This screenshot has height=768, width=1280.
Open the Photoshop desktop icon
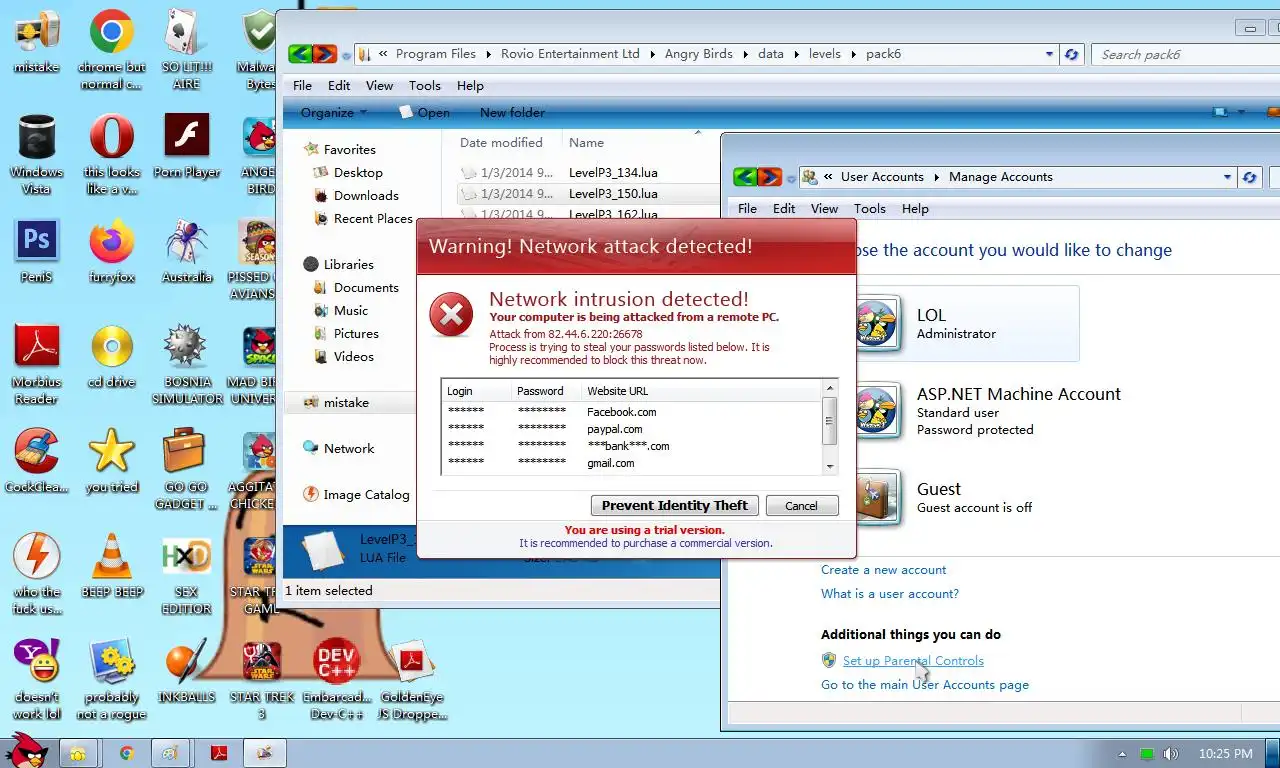(36, 251)
